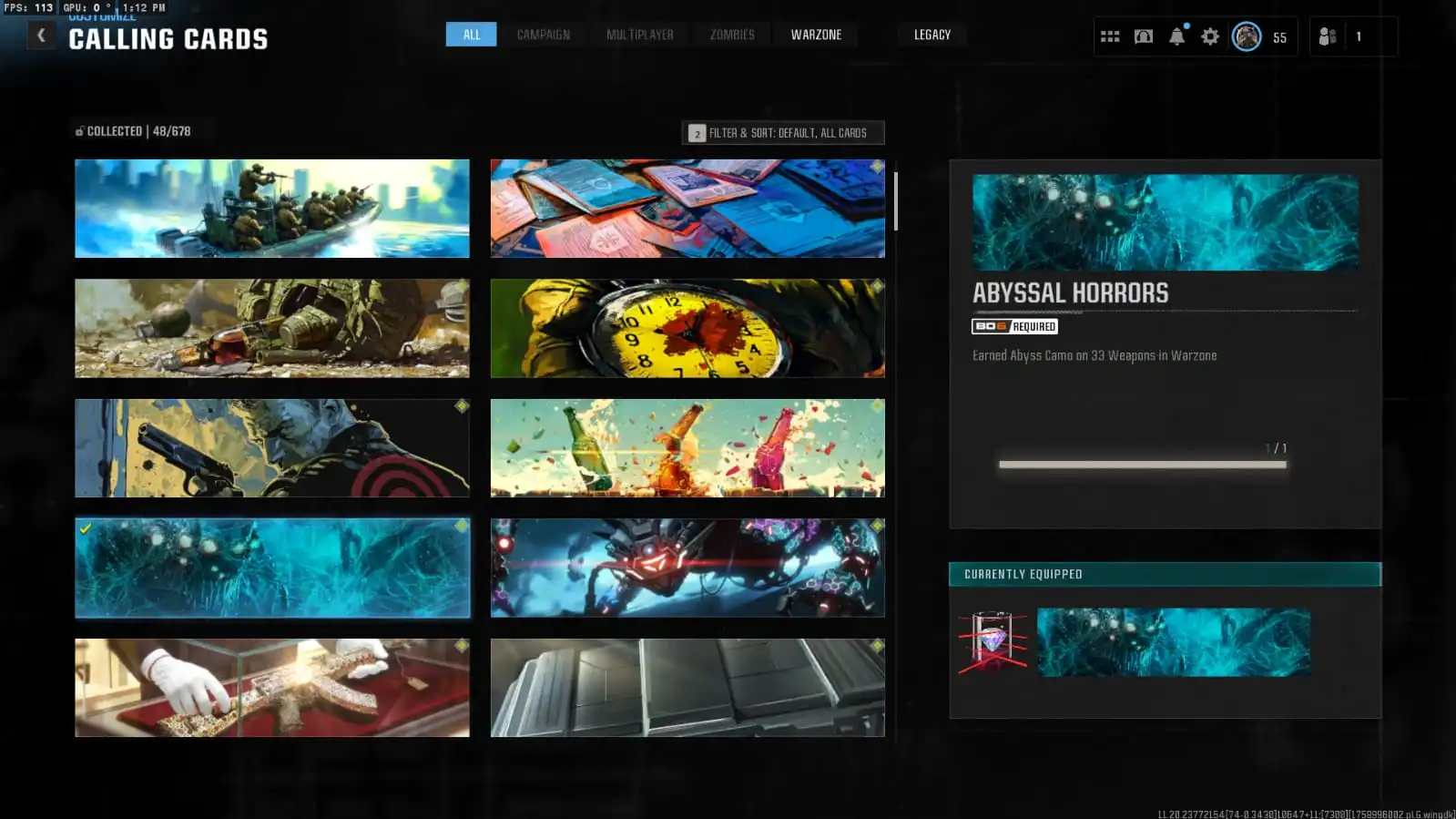Select the white-gloved hand weapon card
Viewport: 1456px width, 819px height.
point(272,688)
